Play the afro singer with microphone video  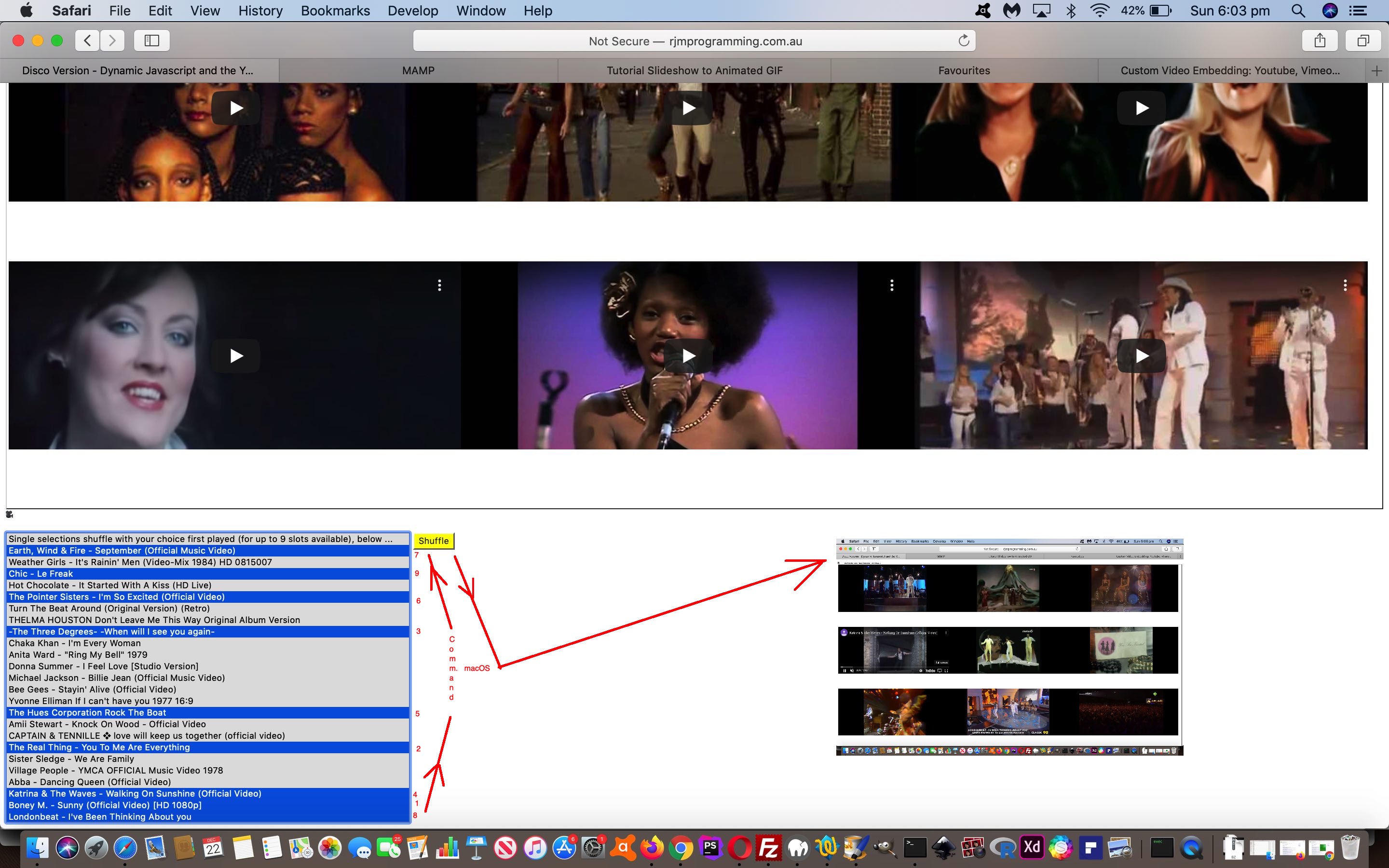[688, 356]
